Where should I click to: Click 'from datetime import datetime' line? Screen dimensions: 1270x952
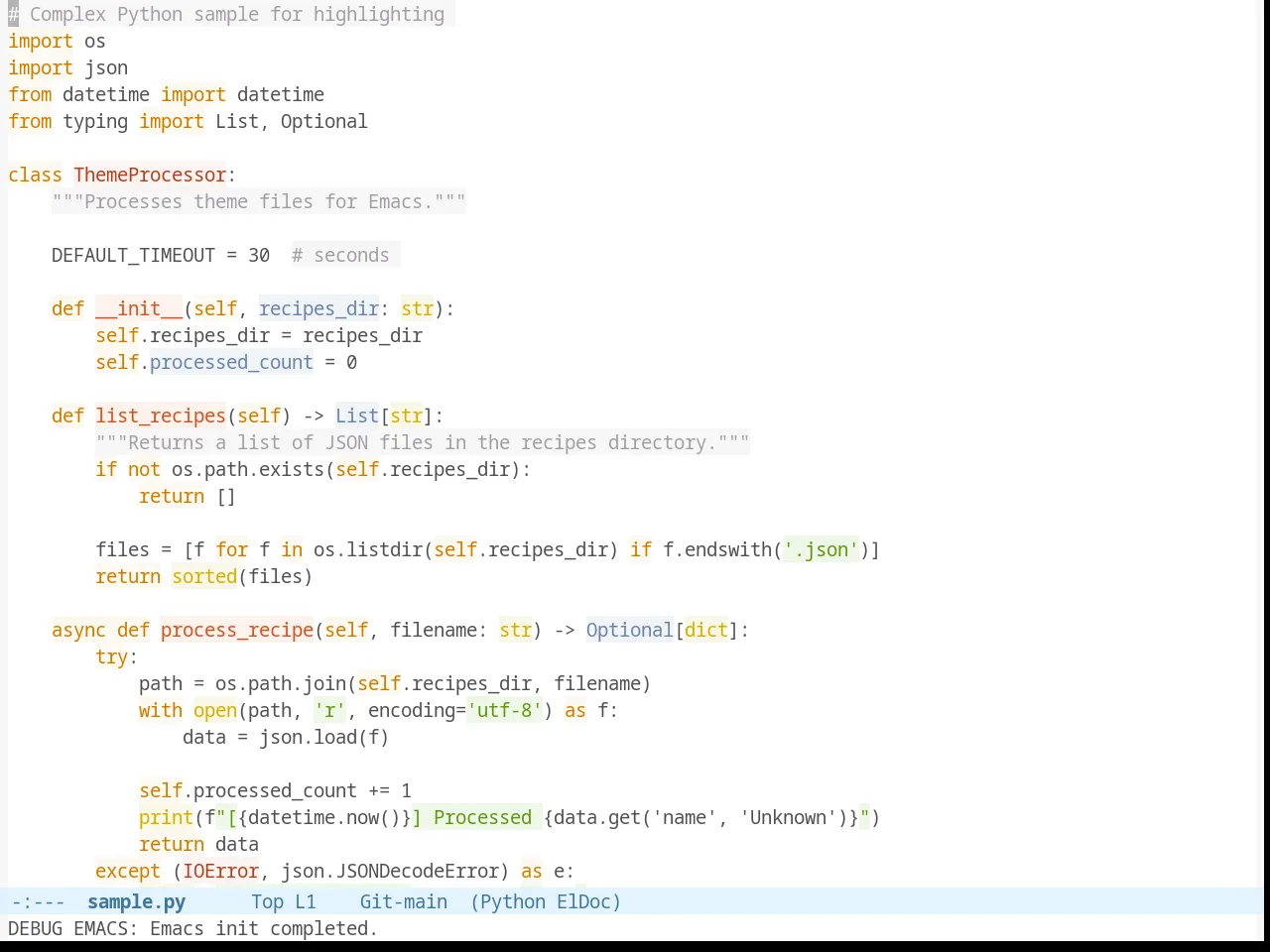coord(166,94)
